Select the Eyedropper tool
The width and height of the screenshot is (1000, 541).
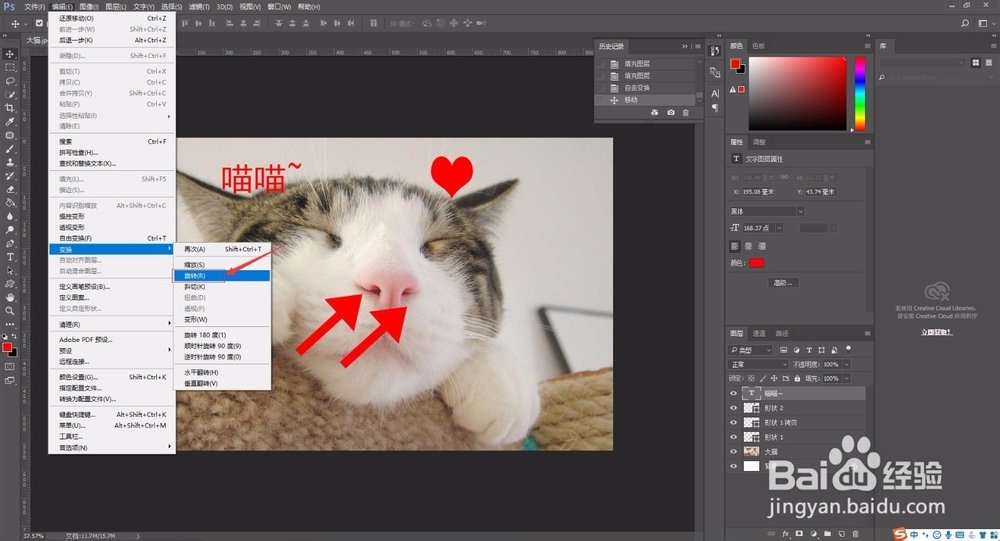click(10, 121)
